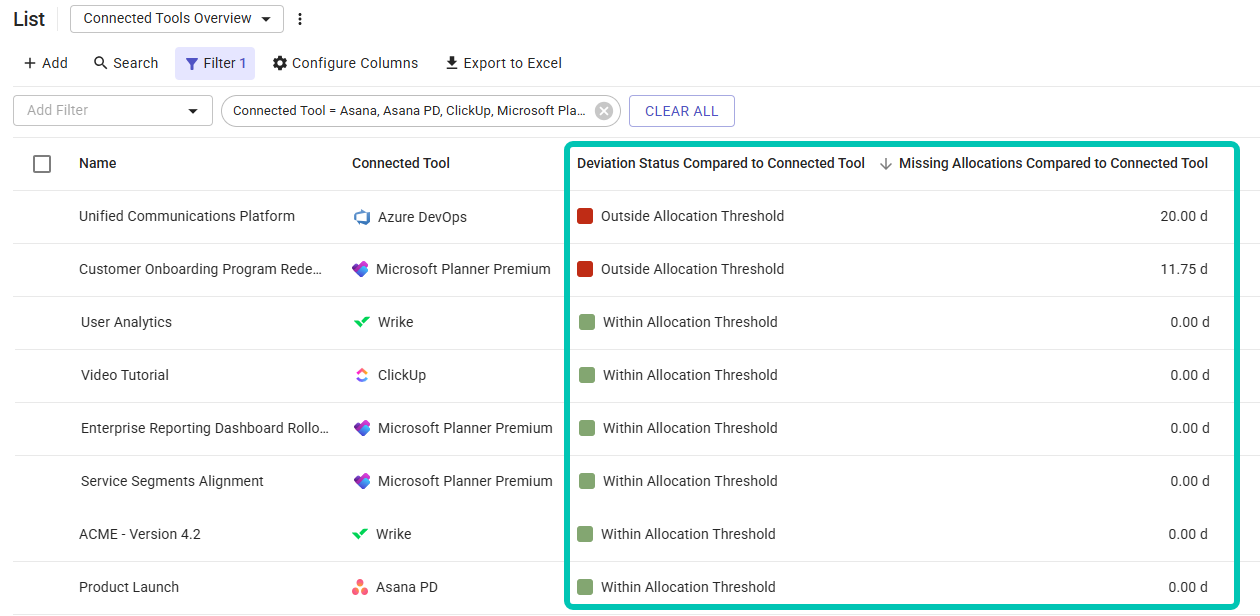Click Deviation Status Compared to Connected Tool header
The image size is (1260, 616).
(x=721, y=163)
